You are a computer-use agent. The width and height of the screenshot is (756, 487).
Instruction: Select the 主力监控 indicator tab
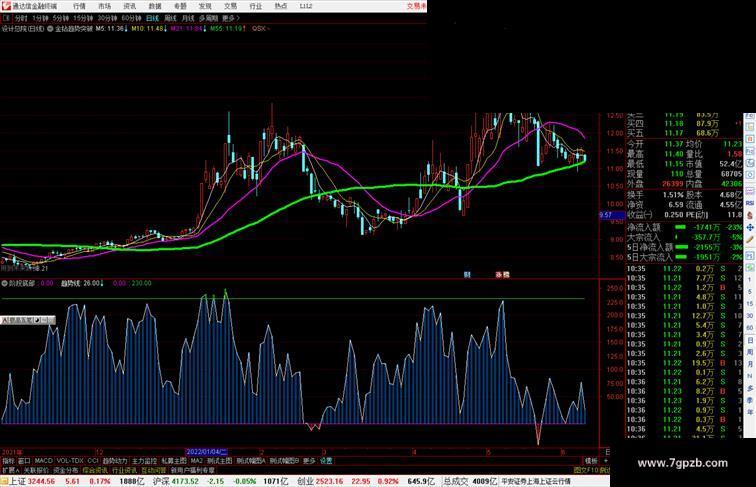[x=145, y=461]
